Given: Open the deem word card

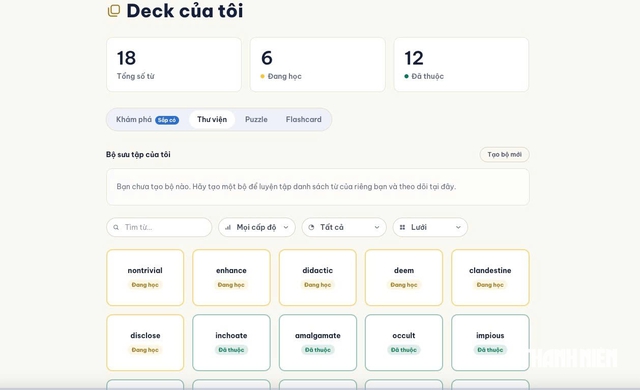Looking at the screenshot, I should click(x=404, y=277).
